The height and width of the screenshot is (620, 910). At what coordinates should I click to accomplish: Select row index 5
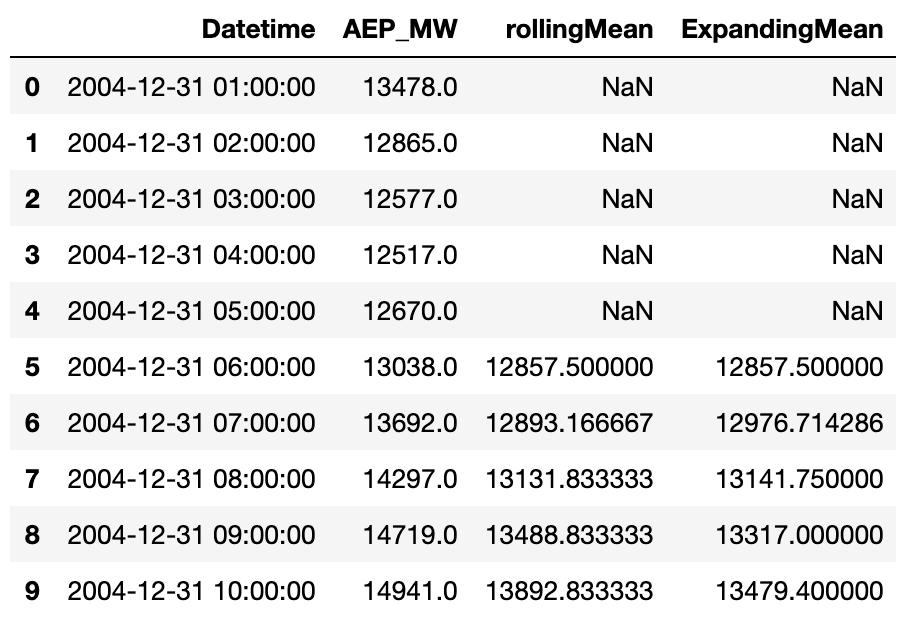pos(32,367)
